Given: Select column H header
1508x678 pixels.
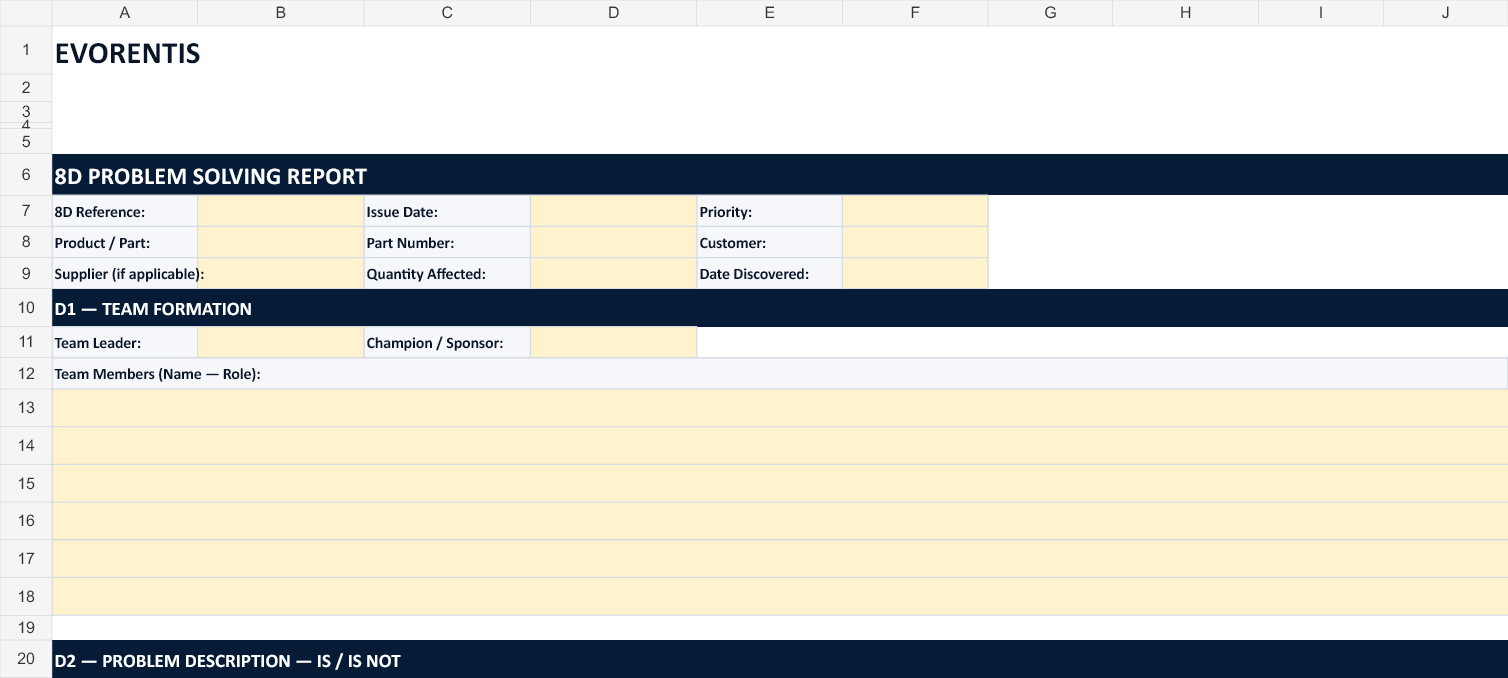Looking at the screenshot, I should pyautogui.click(x=1185, y=12).
